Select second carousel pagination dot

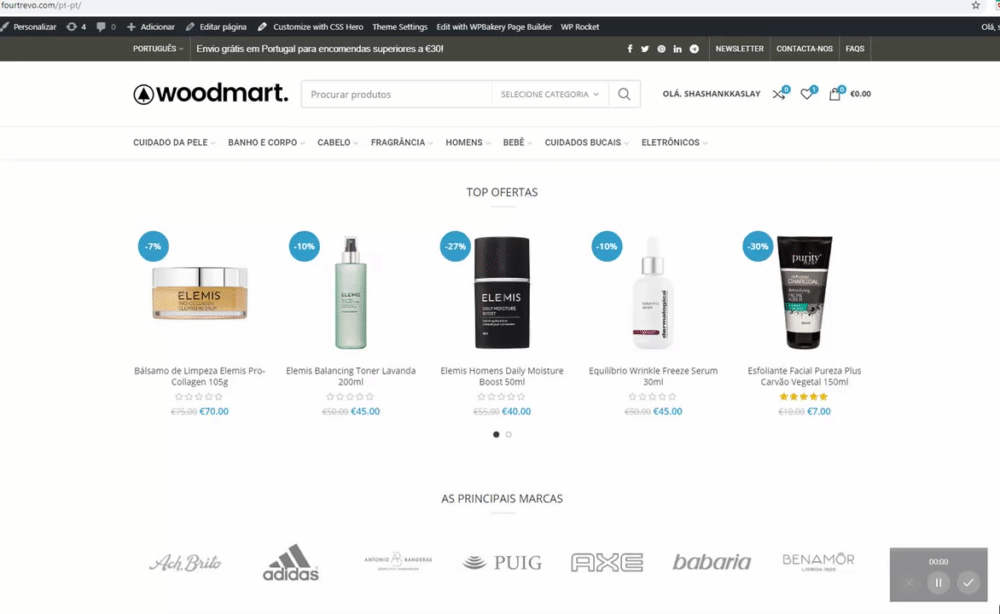pos(508,434)
